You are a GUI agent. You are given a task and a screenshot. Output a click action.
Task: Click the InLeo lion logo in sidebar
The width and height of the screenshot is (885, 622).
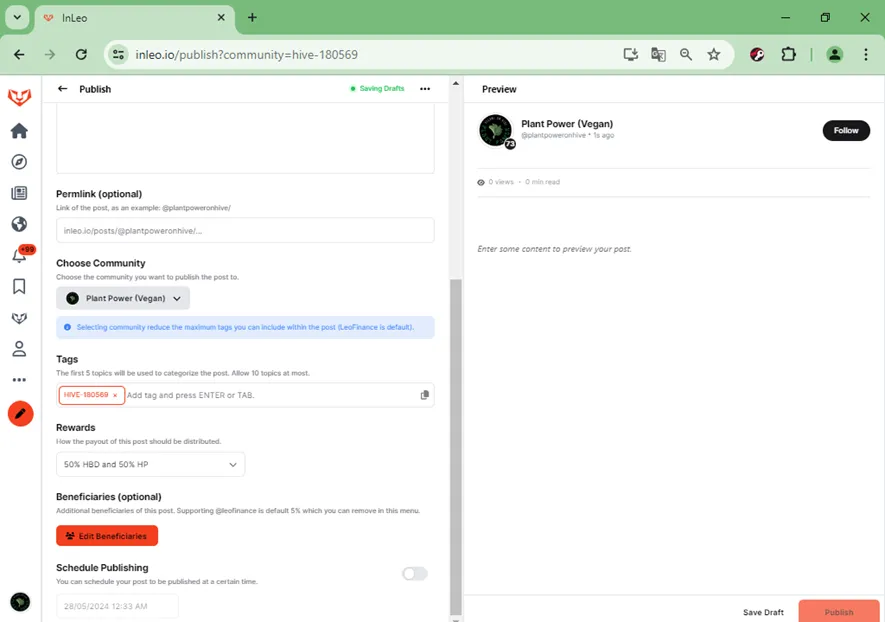coord(19,97)
